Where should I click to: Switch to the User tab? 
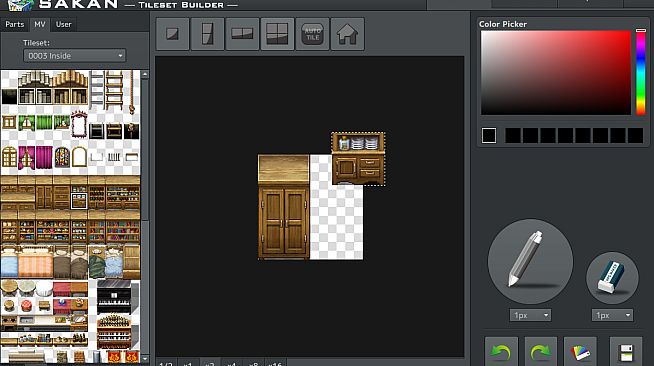tap(63, 24)
